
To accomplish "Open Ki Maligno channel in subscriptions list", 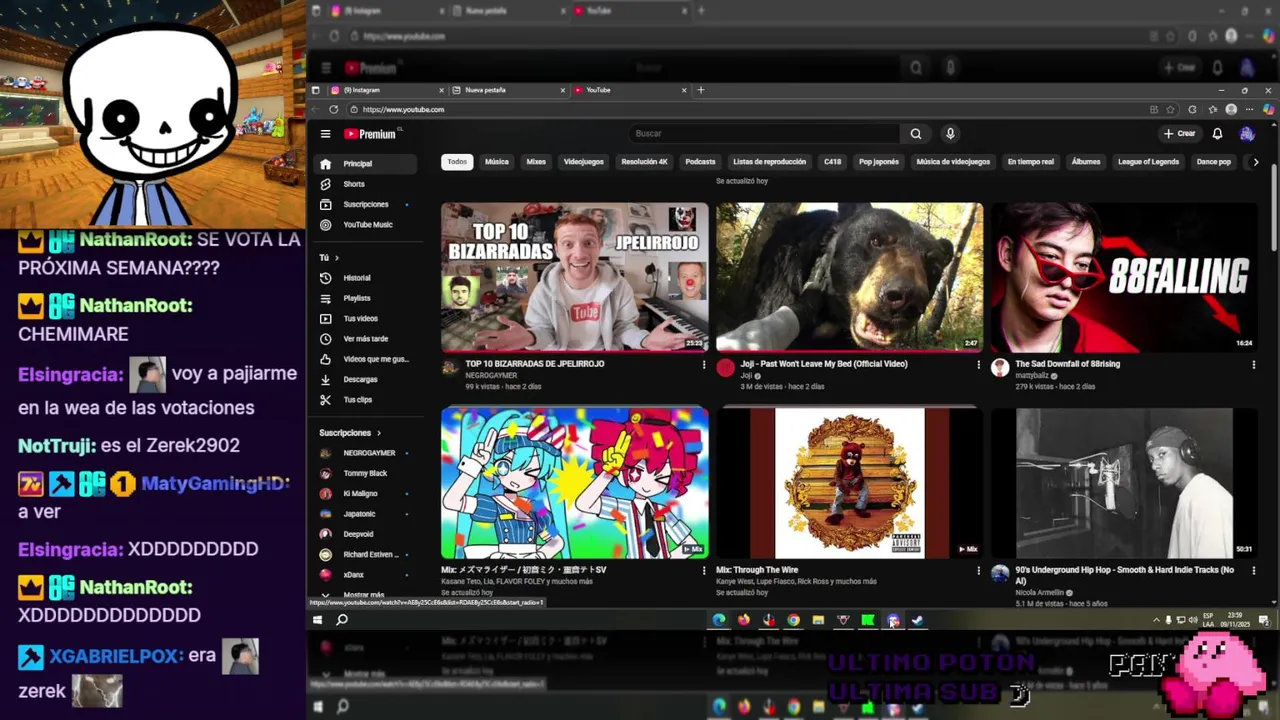I will tap(363, 494).
